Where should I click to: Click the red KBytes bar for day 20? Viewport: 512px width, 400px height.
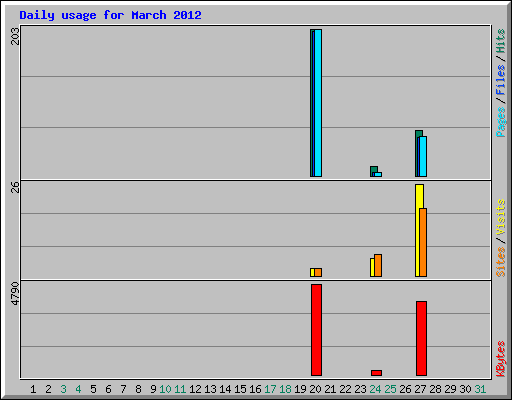[x=316, y=330]
